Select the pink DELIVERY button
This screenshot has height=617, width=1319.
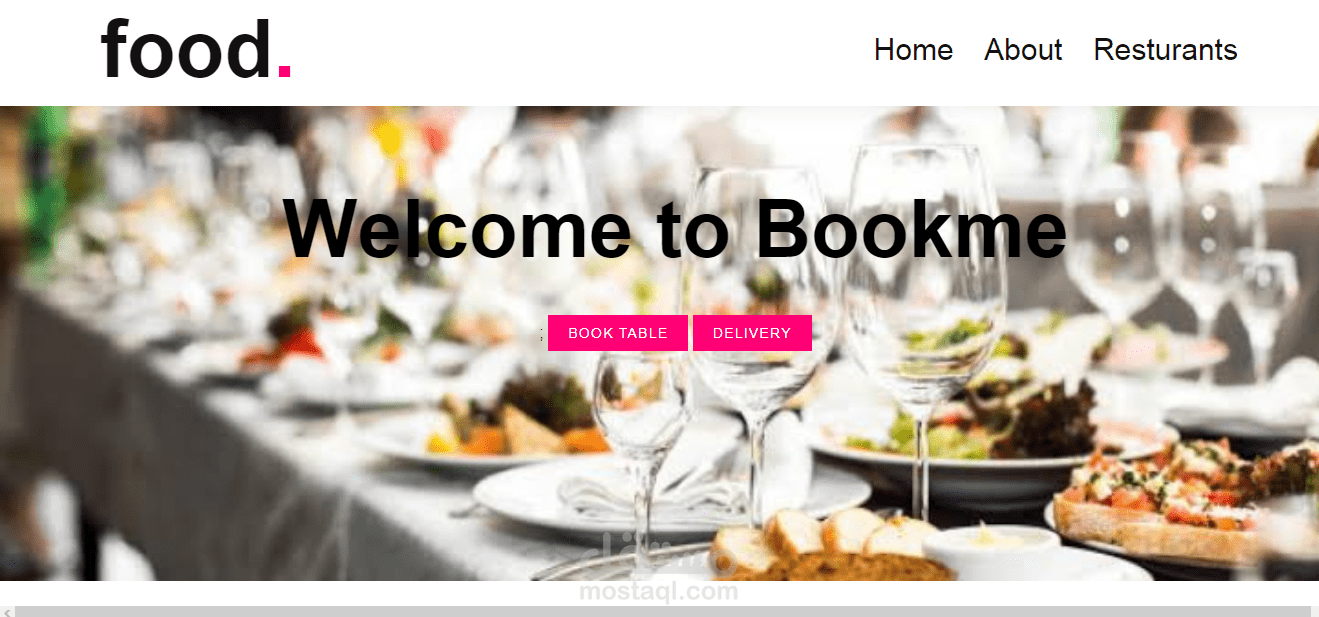pyautogui.click(x=752, y=333)
